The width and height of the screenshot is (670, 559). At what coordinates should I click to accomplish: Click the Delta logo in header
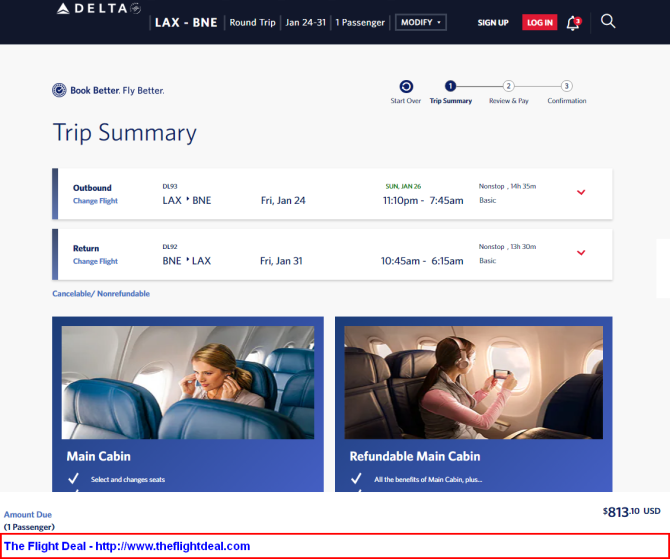99,8
